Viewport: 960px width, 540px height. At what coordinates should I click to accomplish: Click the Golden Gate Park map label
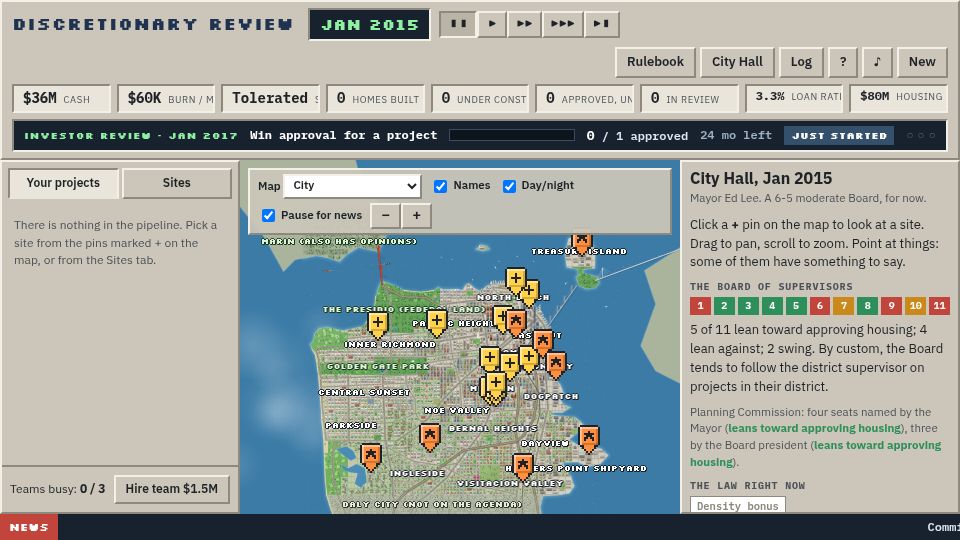click(x=378, y=366)
